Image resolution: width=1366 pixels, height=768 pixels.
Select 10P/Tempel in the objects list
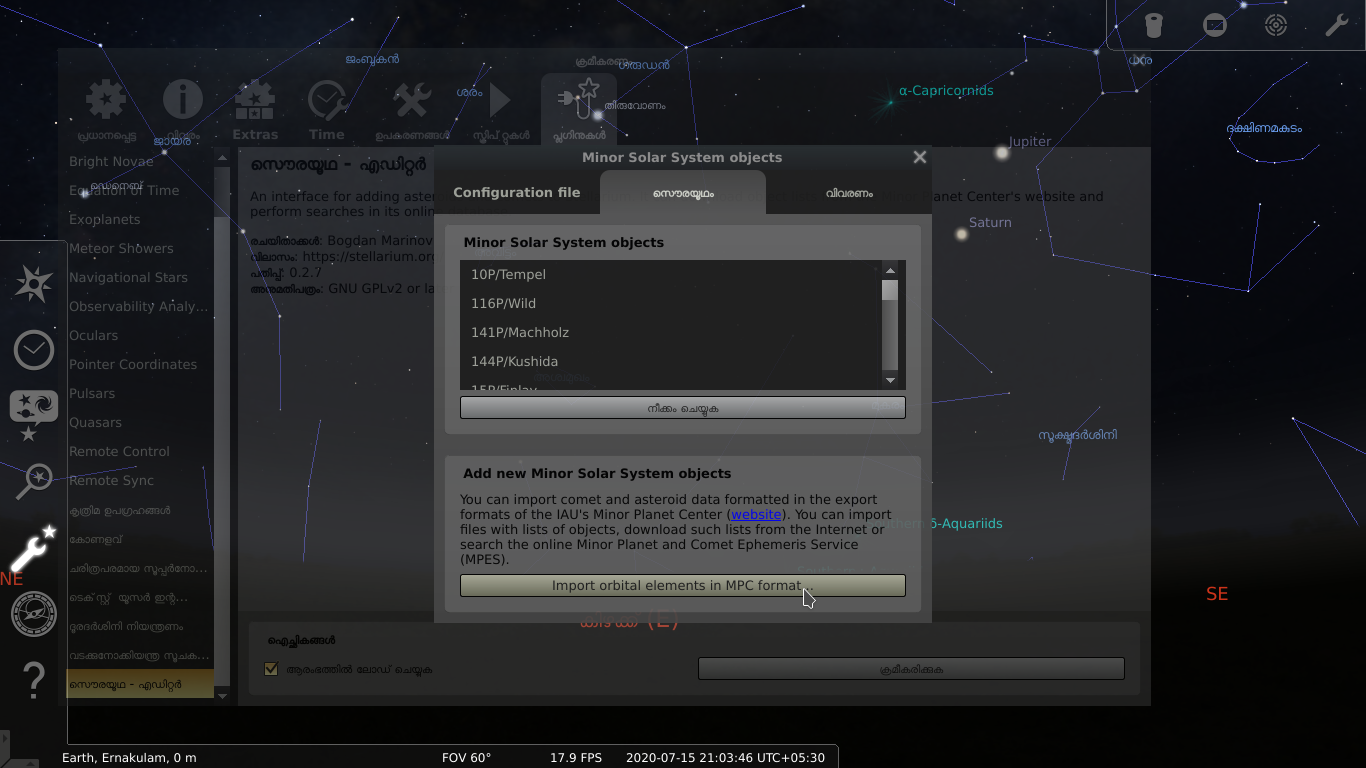670,274
